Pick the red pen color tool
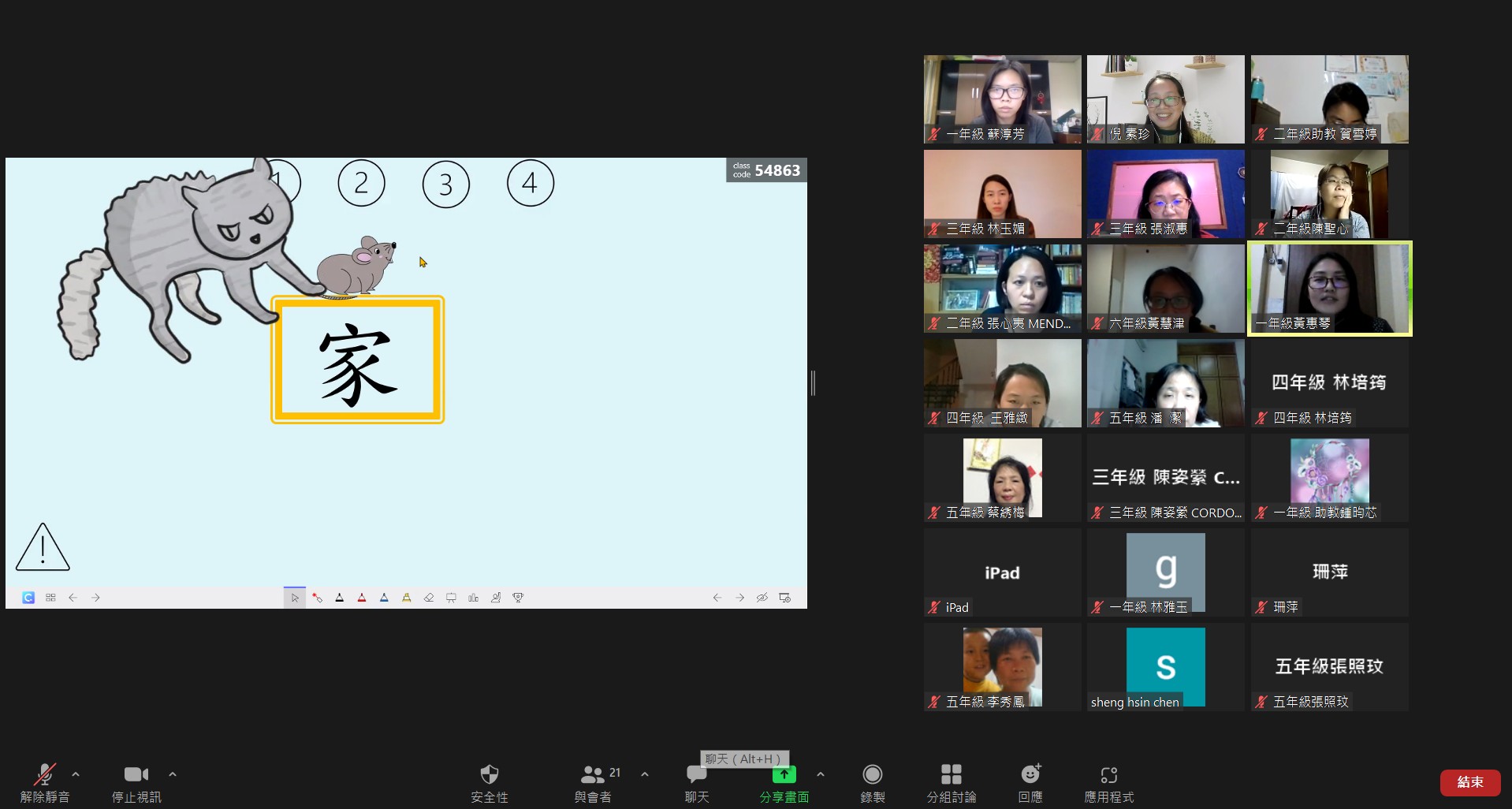 tap(362, 598)
